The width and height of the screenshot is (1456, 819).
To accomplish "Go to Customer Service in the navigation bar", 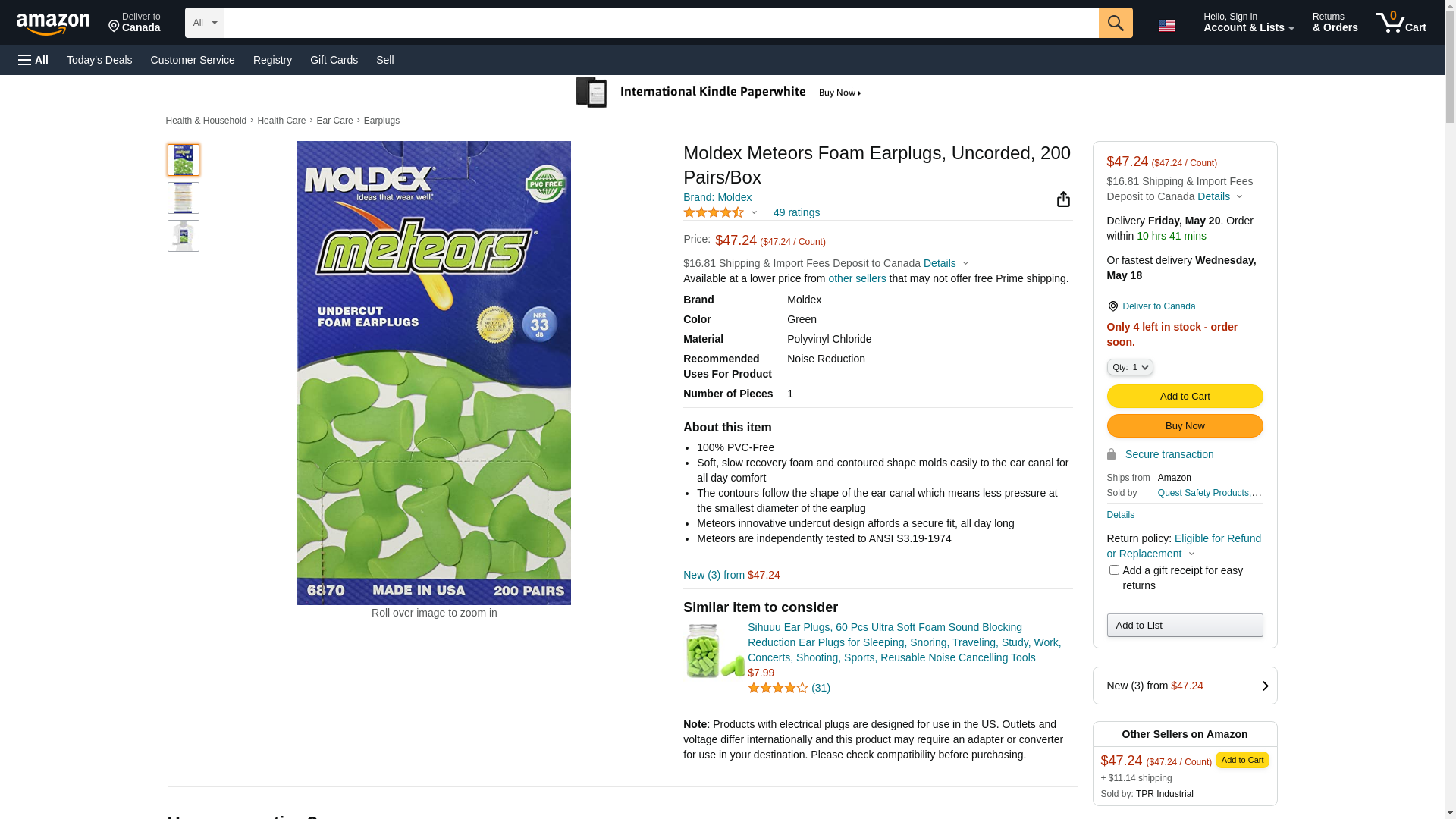I will [193, 60].
